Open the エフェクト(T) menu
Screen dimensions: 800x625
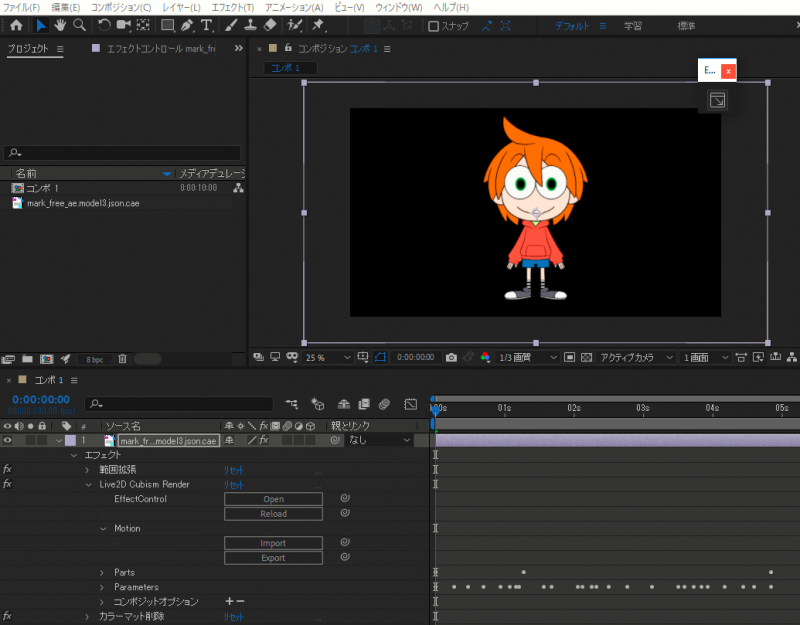click(x=233, y=7)
